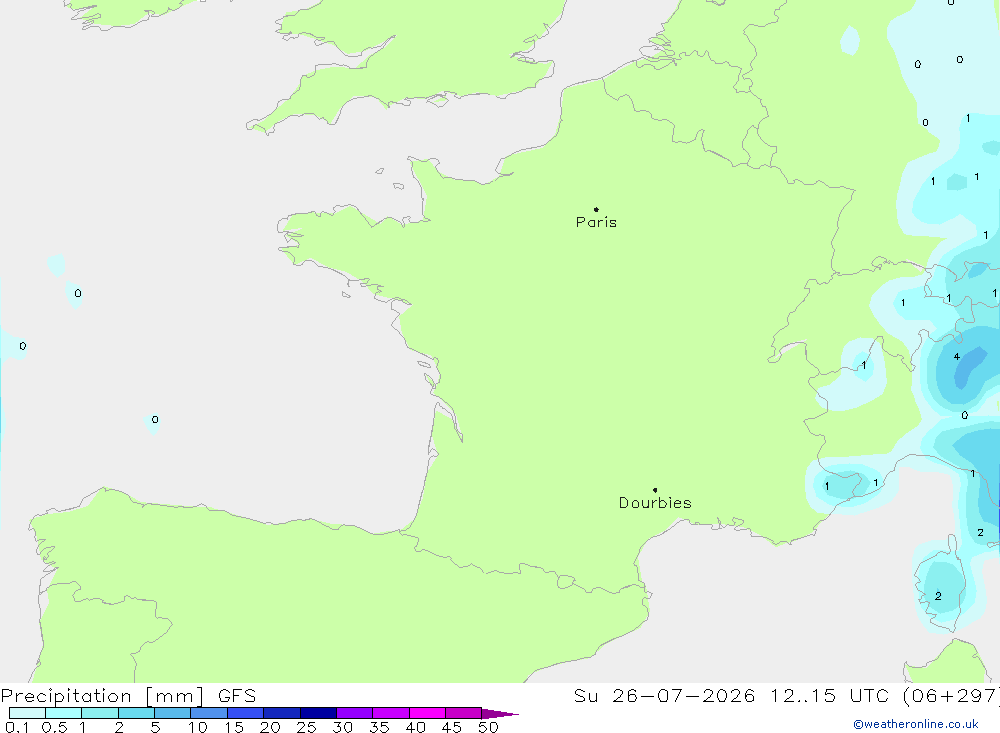Viewport: 1000px width, 733px height.
Task: Pick the 0.5–1 mm legend swatch
Action: (64, 713)
